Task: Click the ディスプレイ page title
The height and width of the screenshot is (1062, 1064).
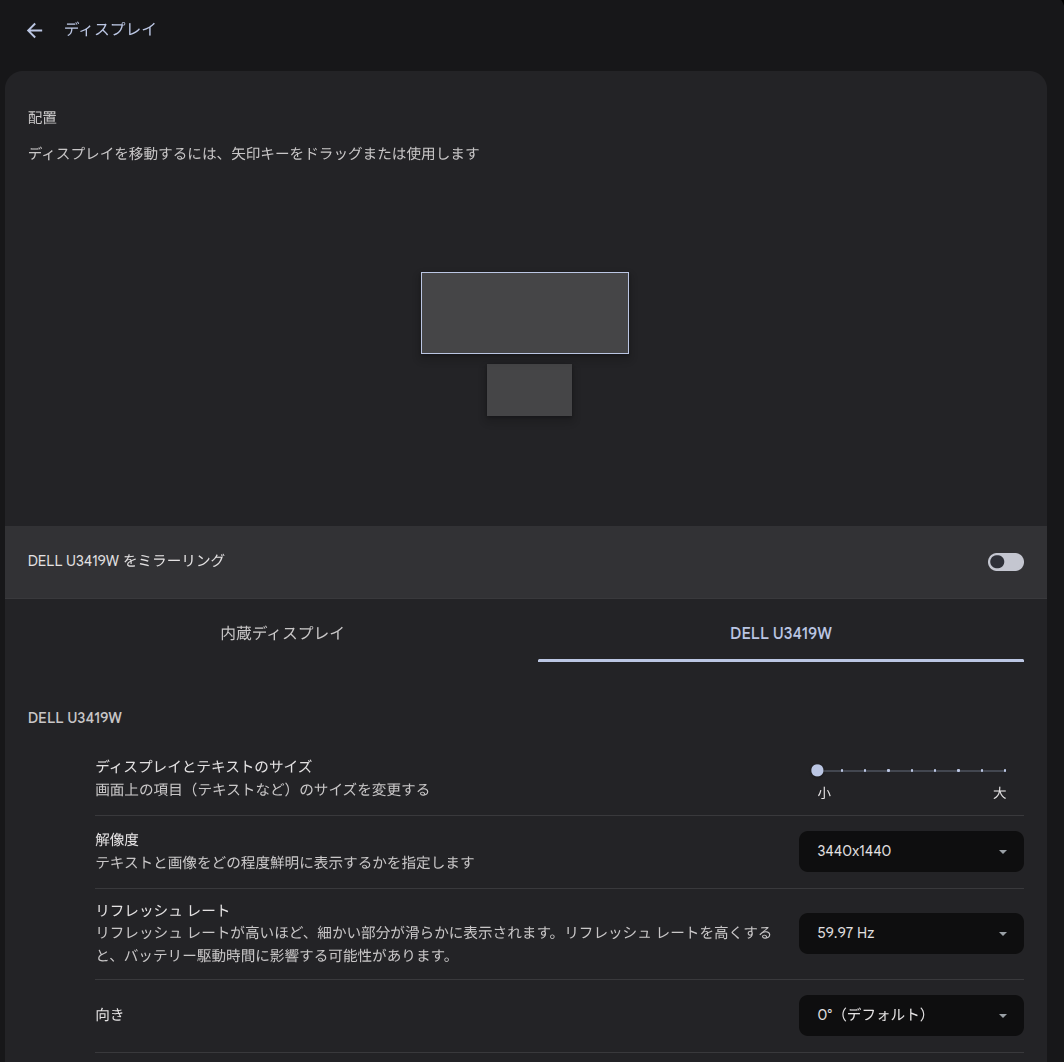Action: tap(110, 30)
